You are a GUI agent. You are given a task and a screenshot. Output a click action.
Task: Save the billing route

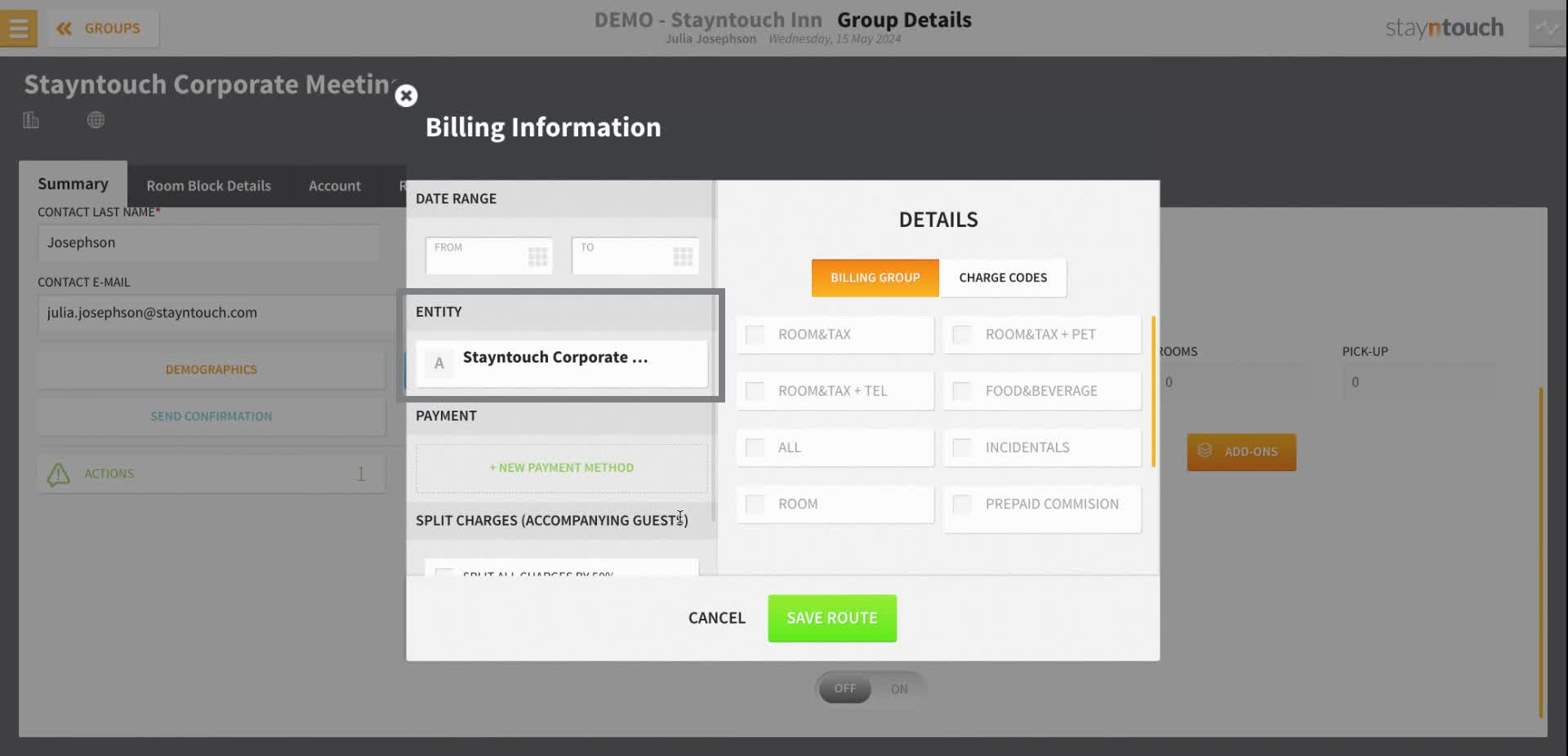[832, 618]
